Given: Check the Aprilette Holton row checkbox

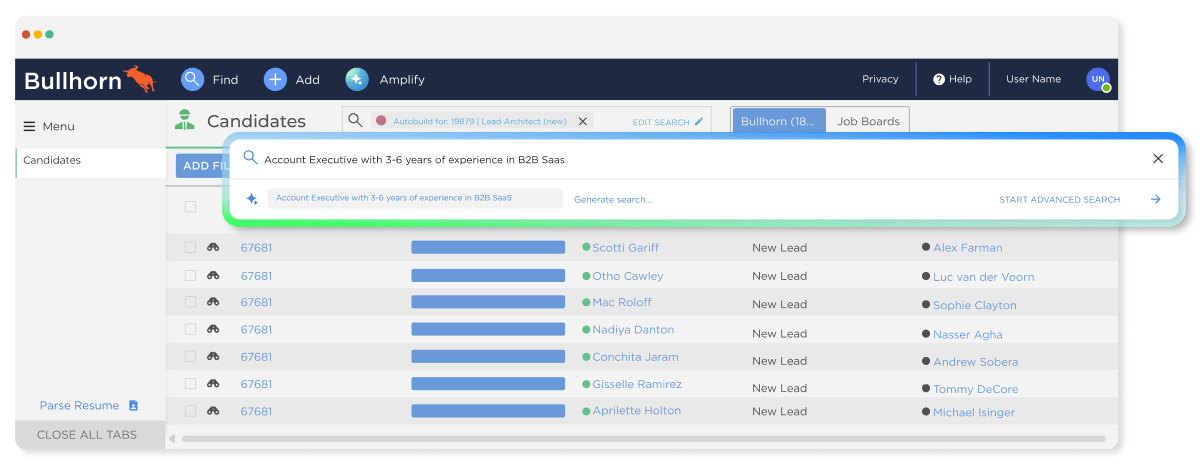Looking at the screenshot, I should click(x=190, y=410).
